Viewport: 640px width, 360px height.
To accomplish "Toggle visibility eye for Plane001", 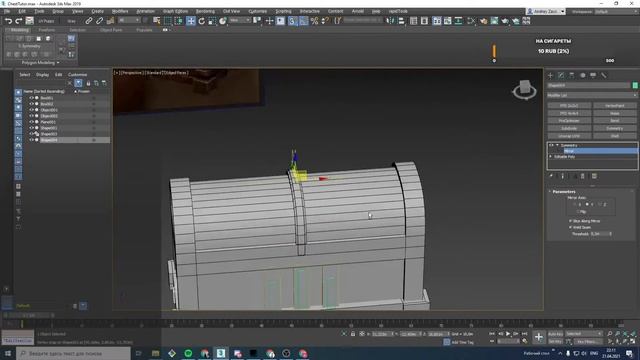I will [31, 122].
